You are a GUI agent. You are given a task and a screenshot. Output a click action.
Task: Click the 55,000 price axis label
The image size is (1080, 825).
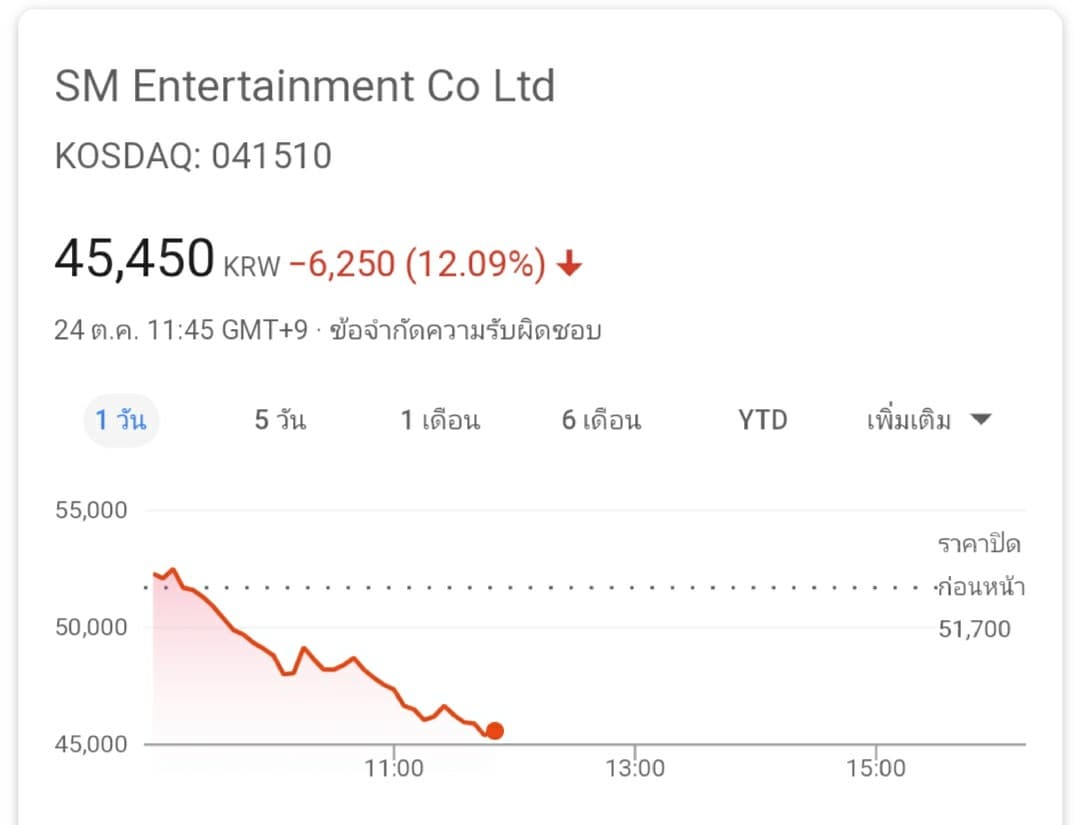[91, 510]
